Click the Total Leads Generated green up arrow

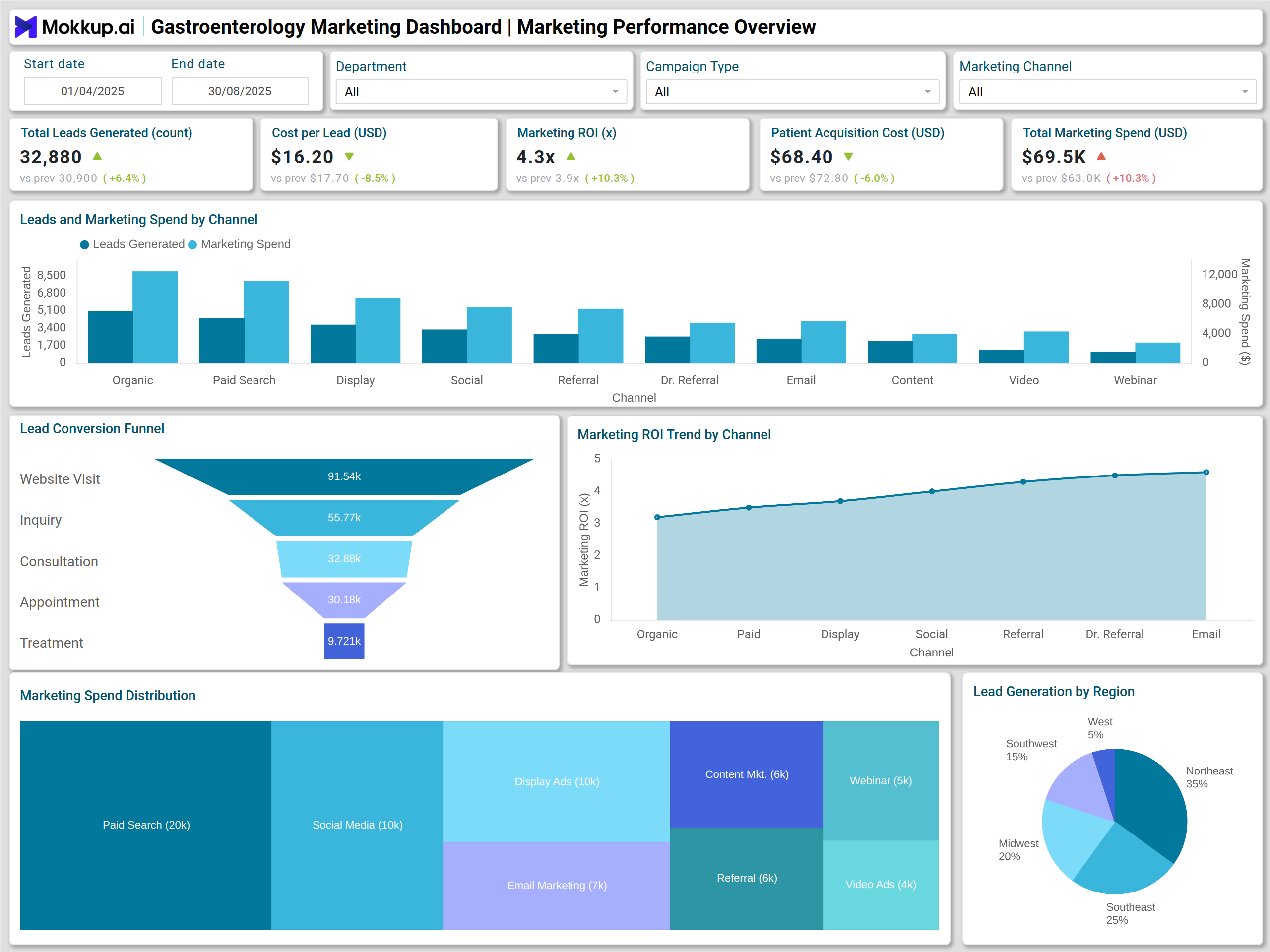pos(97,156)
